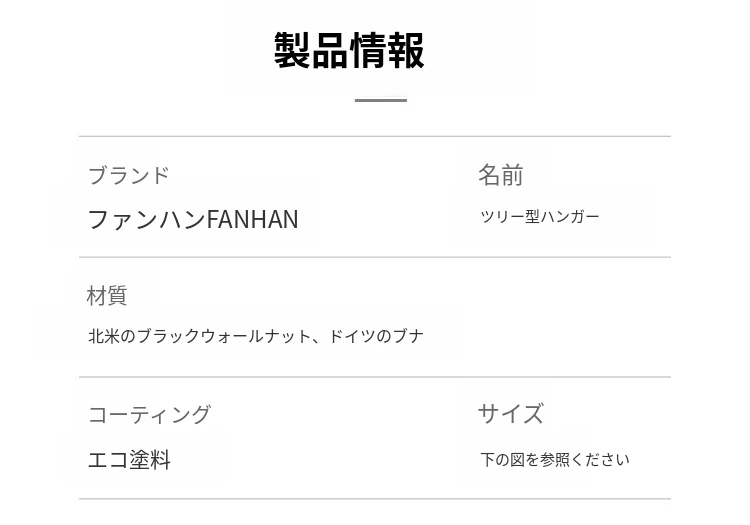Click the divider line between 材質 and コーティング

coord(374,377)
